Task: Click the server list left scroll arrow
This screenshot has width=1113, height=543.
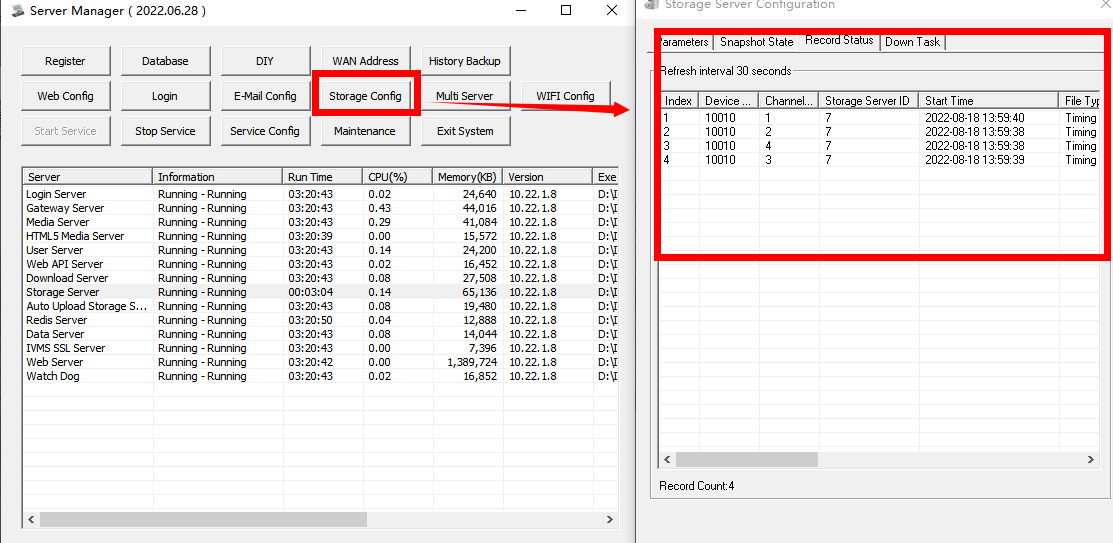Action: [30, 520]
